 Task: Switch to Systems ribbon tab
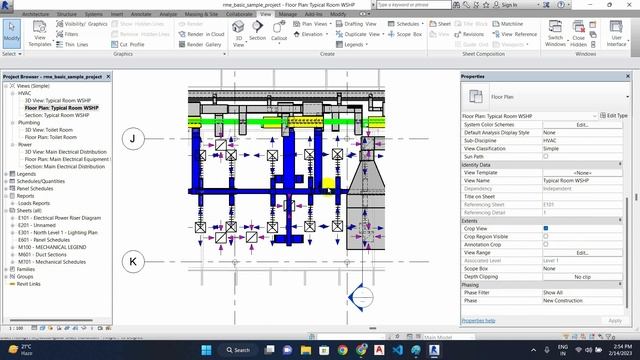point(93,14)
